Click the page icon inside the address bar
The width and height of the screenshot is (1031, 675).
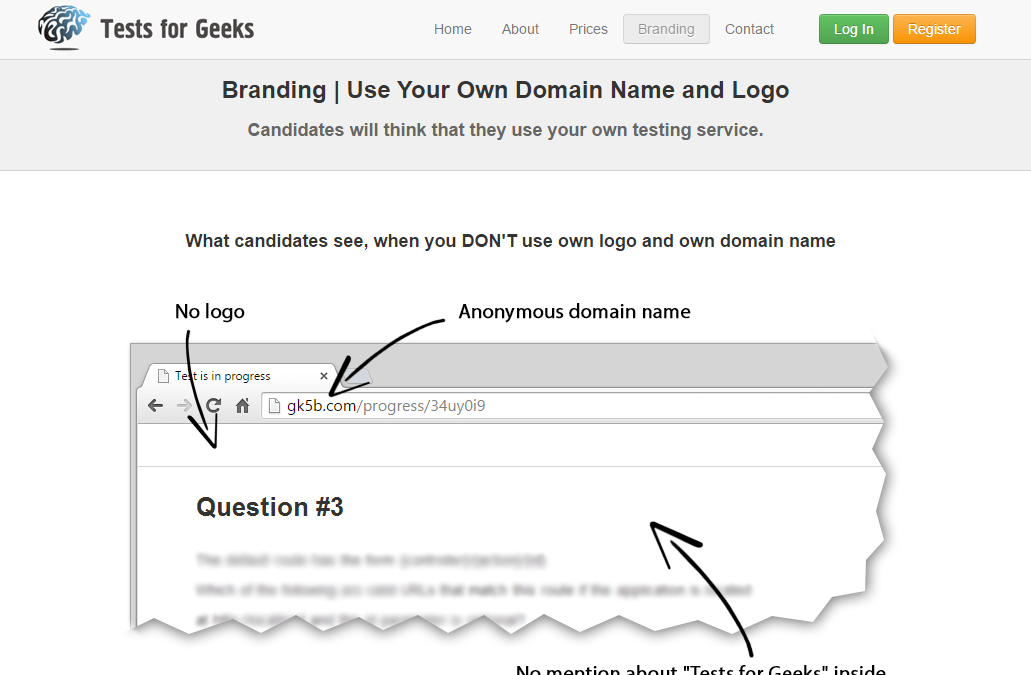pyautogui.click(x=275, y=405)
